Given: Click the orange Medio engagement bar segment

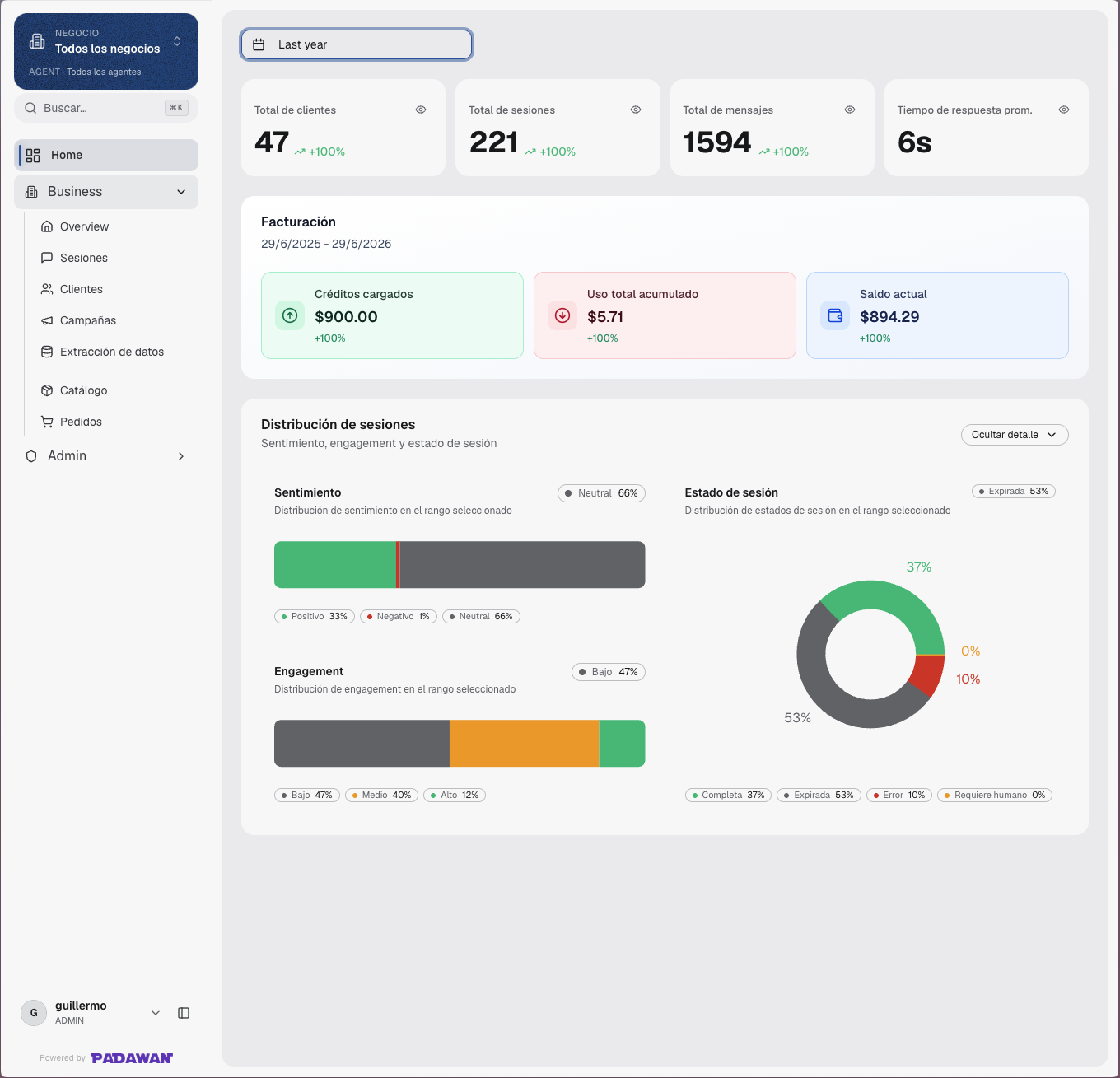Looking at the screenshot, I should point(524,743).
